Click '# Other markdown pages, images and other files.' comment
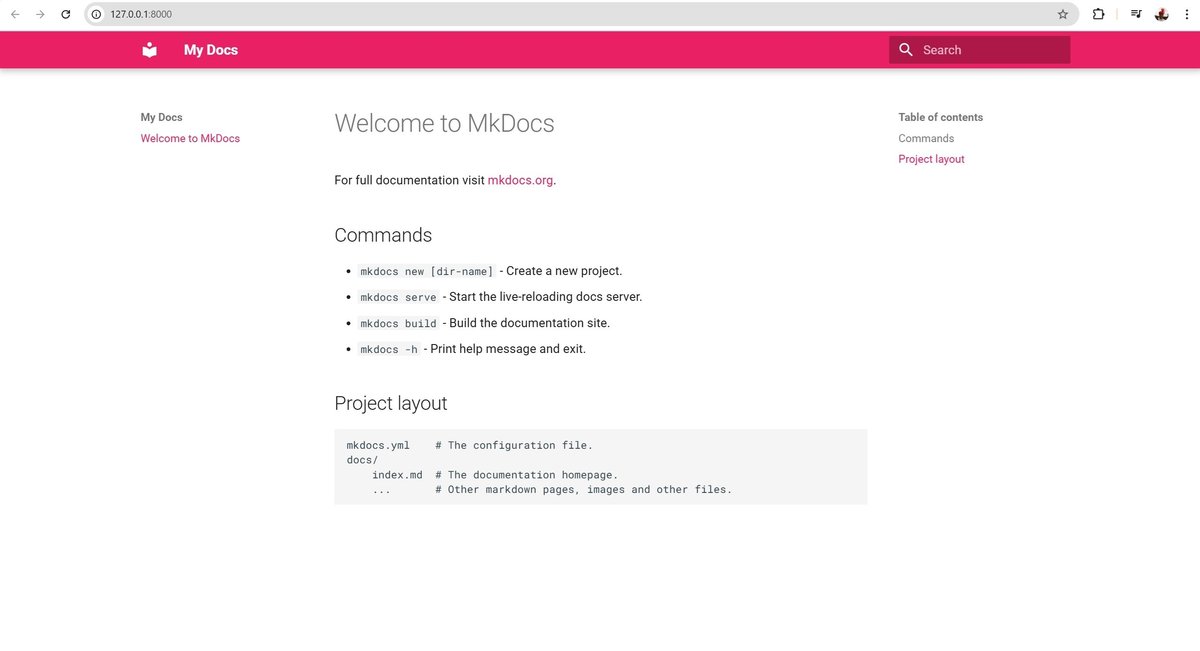Screen dimensions: 1200x651 tap(584, 490)
